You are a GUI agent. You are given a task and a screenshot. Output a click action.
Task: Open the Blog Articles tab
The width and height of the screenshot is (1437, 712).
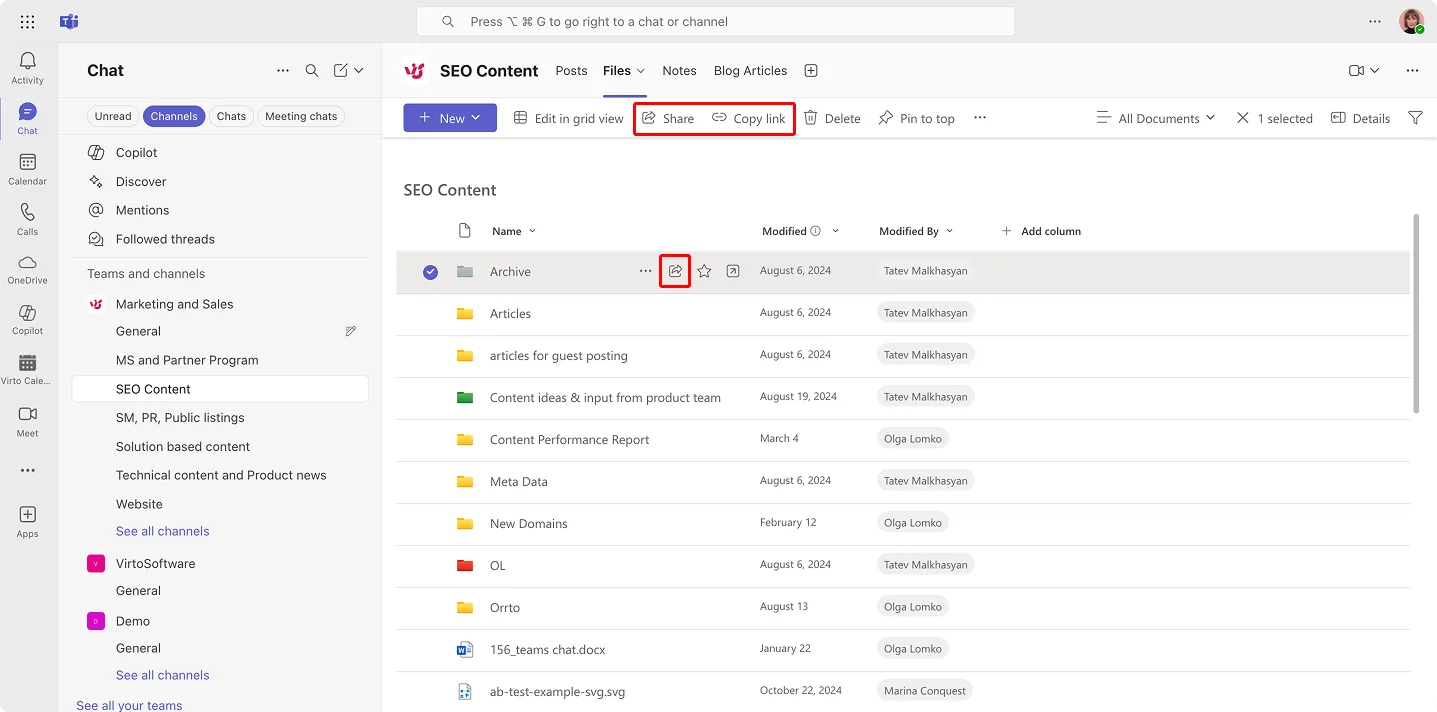pos(749,70)
